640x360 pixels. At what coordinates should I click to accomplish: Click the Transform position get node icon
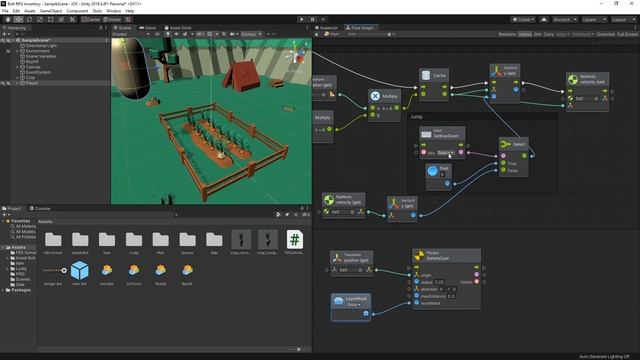(x=337, y=258)
